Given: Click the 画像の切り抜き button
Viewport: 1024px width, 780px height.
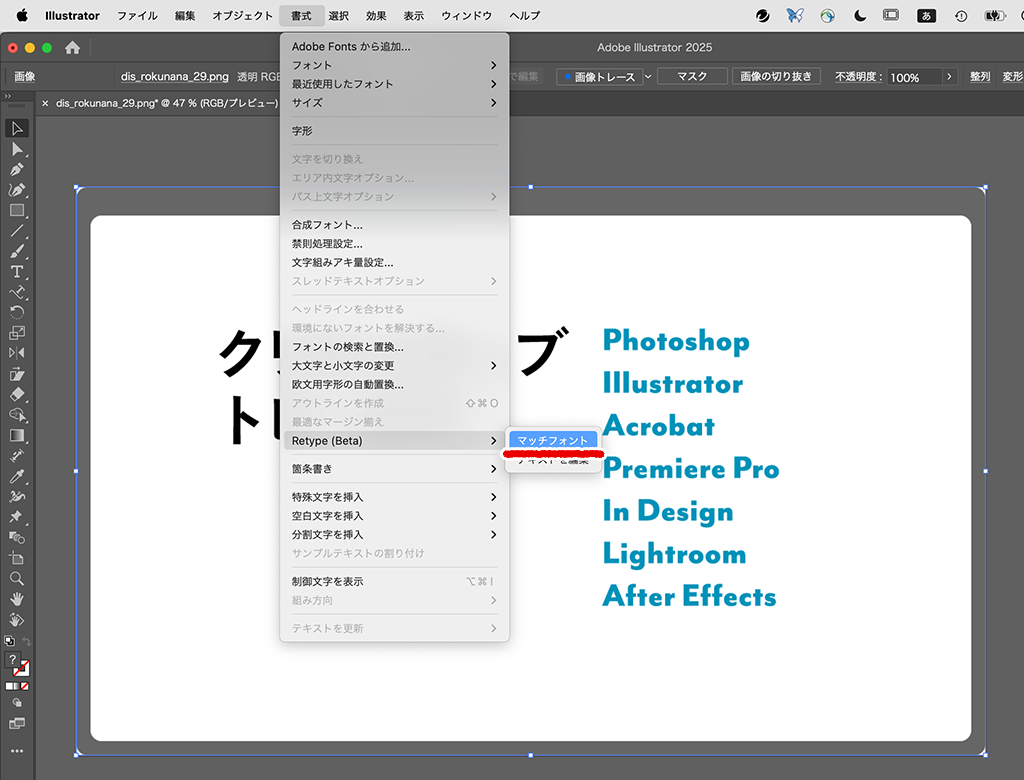Looking at the screenshot, I should coord(776,76).
